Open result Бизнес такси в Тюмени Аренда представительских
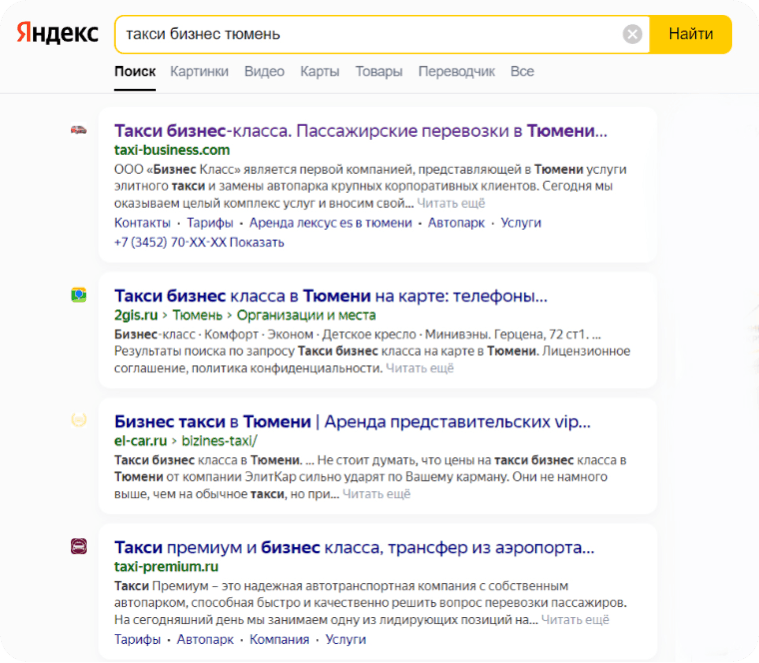This screenshot has width=759, height=663. pyautogui.click(x=352, y=422)
